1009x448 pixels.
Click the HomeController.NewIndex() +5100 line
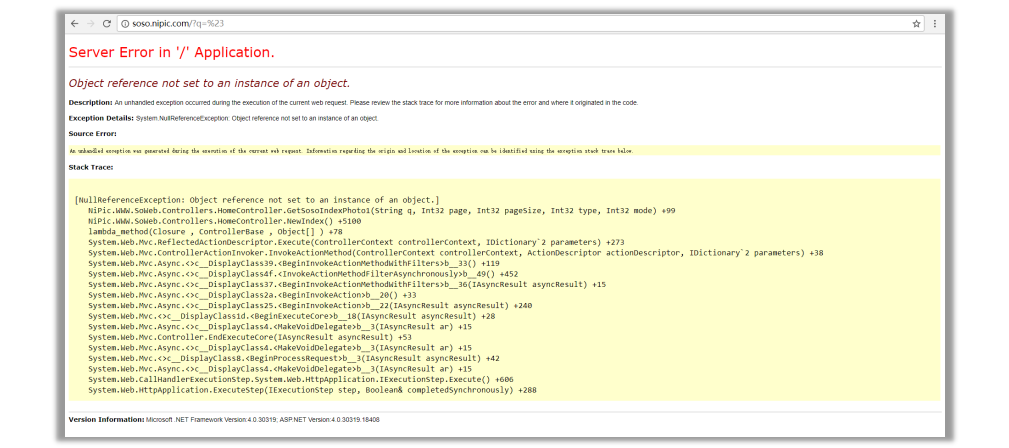[225, 221]
